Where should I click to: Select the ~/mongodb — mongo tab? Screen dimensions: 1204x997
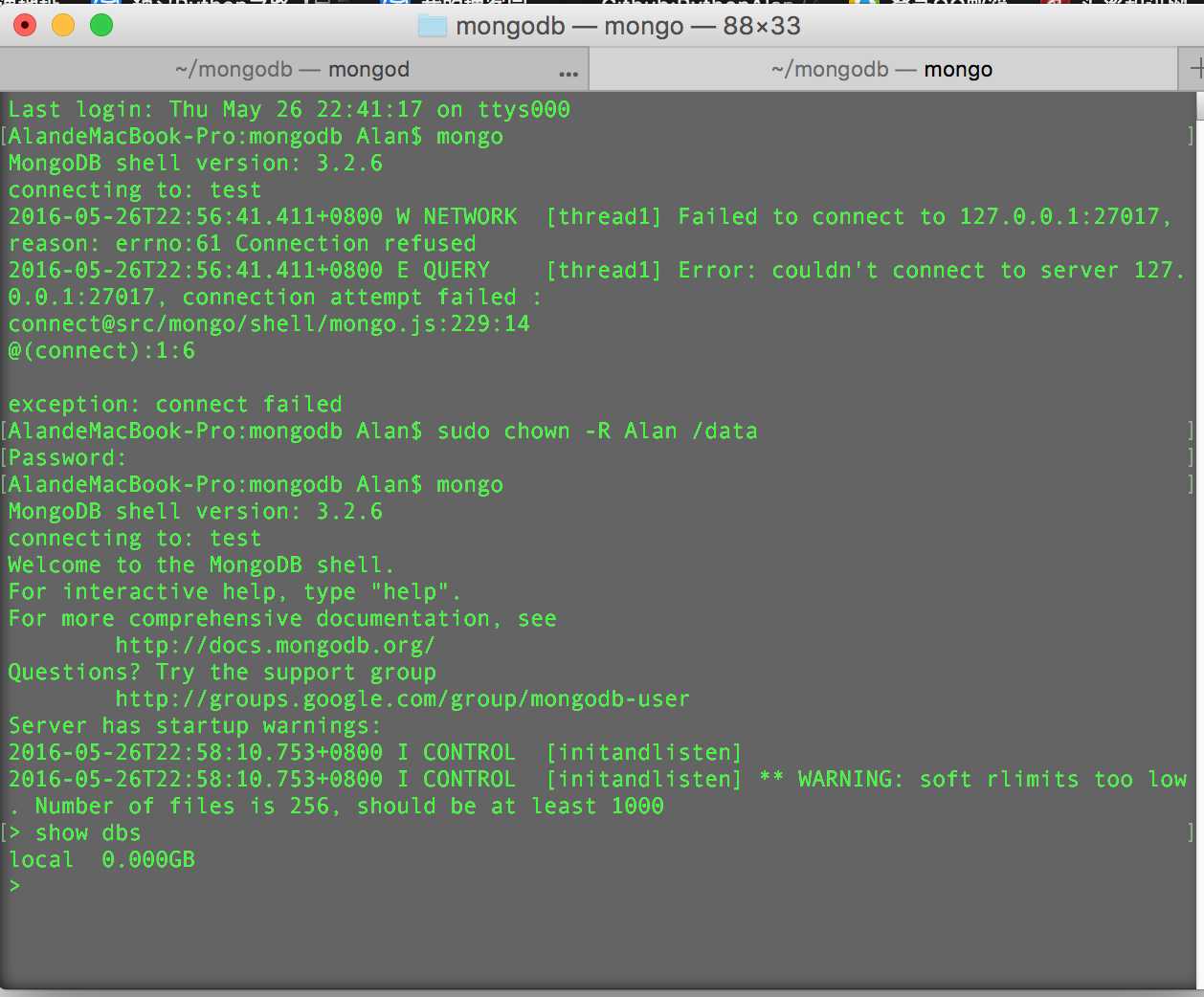pos(881,70)
